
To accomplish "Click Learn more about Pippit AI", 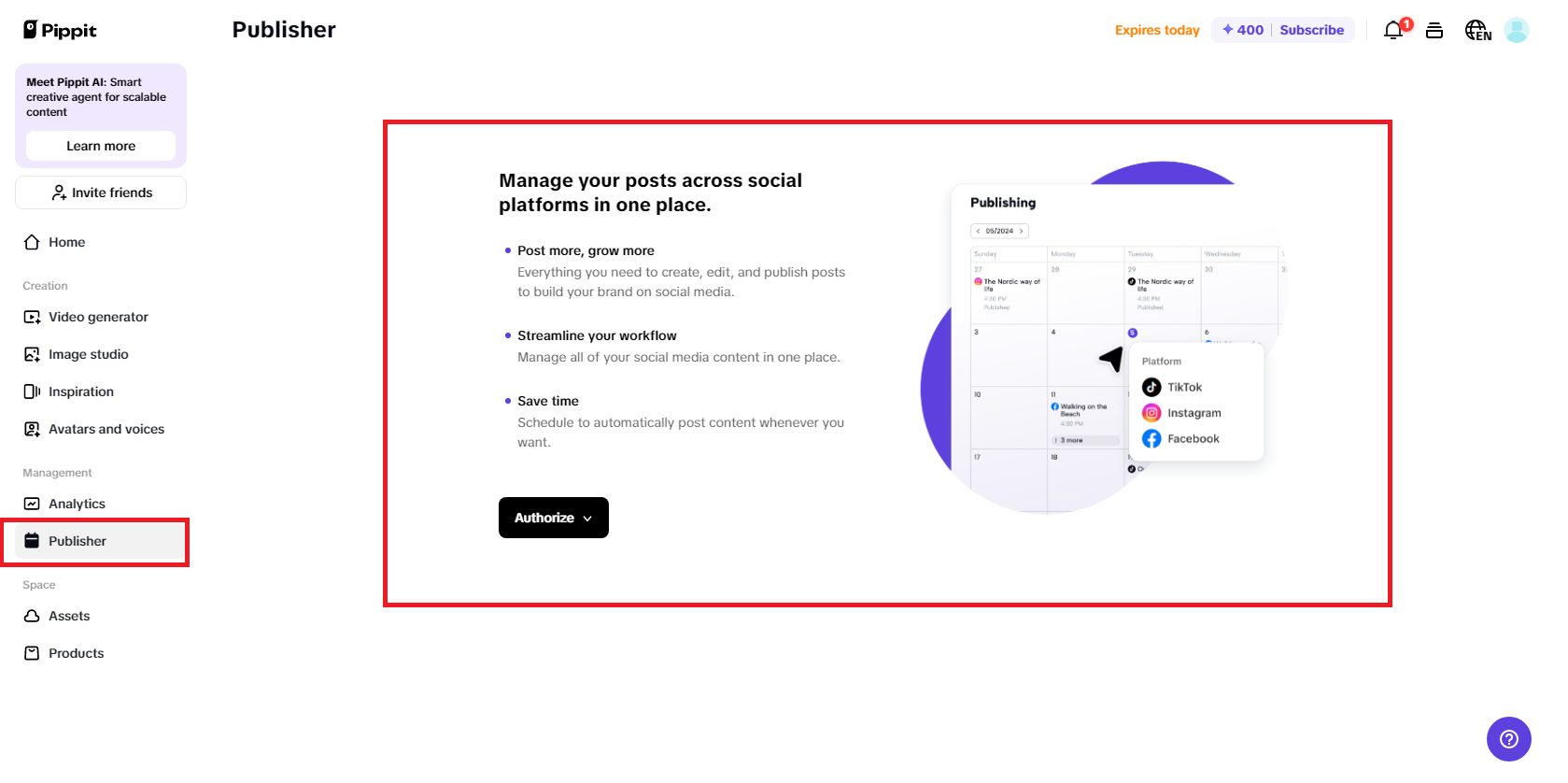I will point(100,146).
